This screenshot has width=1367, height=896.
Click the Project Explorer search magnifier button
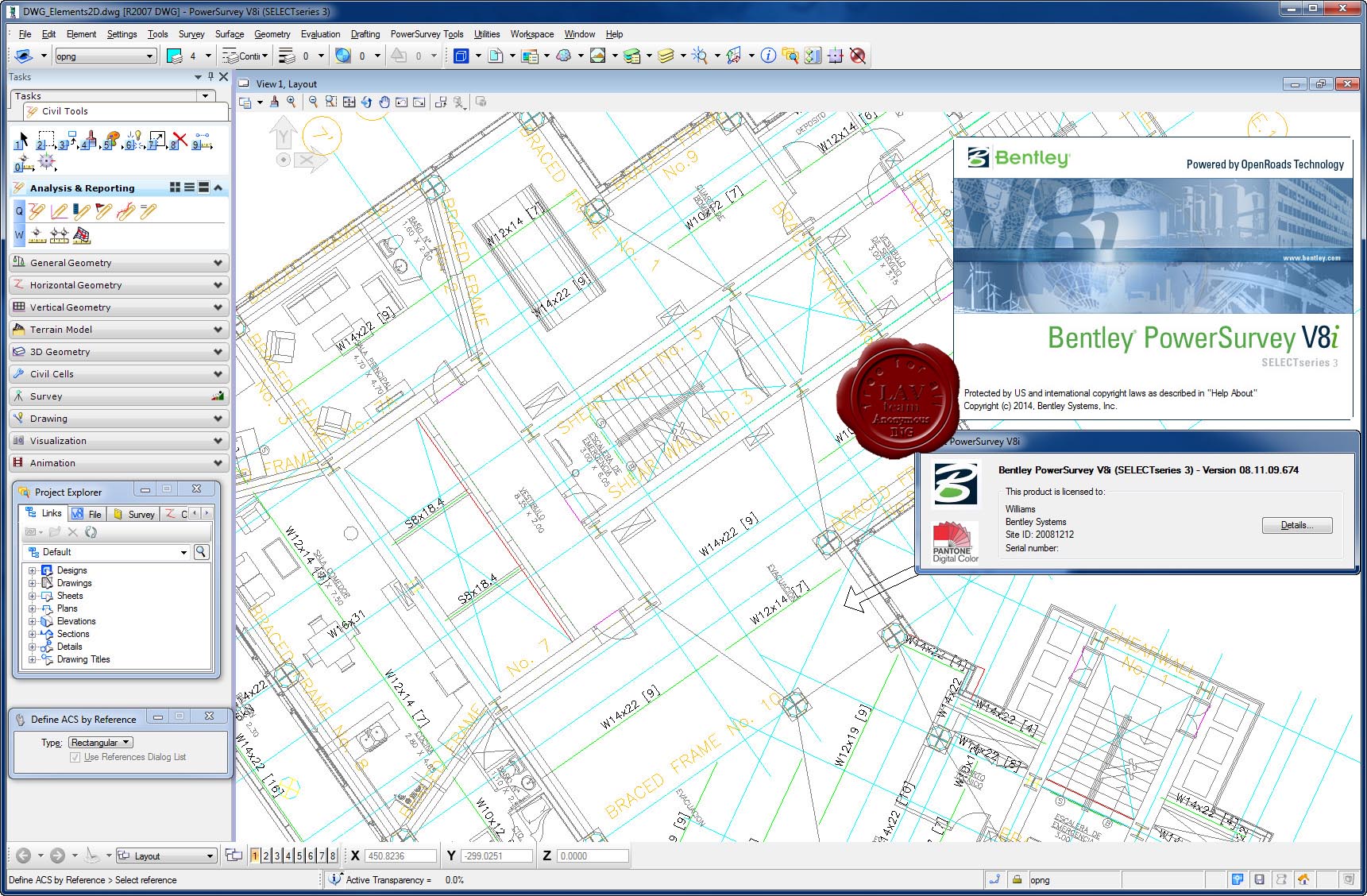[x=202, y=551]
